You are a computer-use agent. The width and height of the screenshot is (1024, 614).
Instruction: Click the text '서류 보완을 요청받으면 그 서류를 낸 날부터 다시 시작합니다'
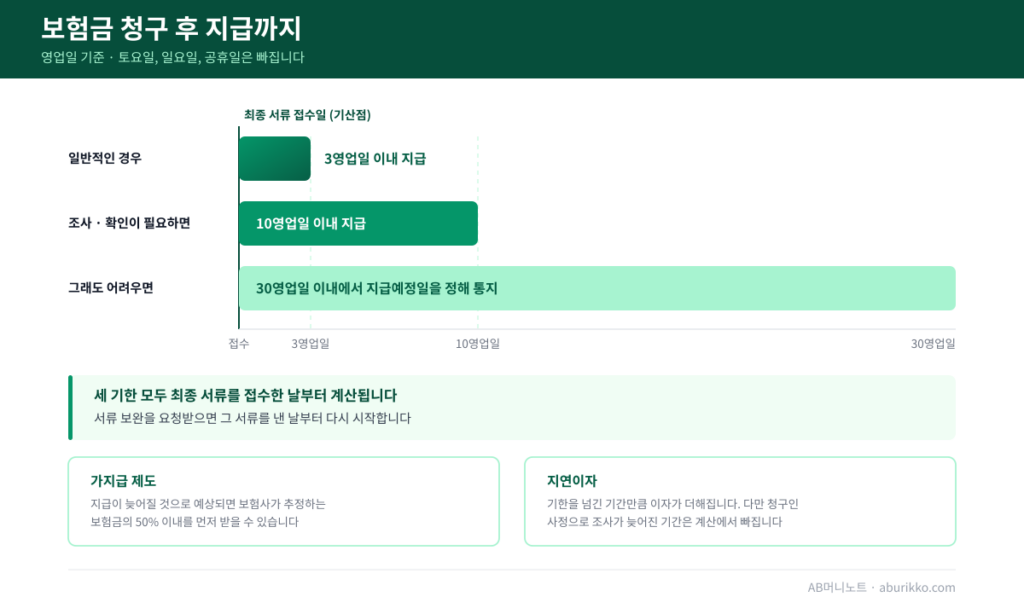pyautogui.click(x=252, y=418)
